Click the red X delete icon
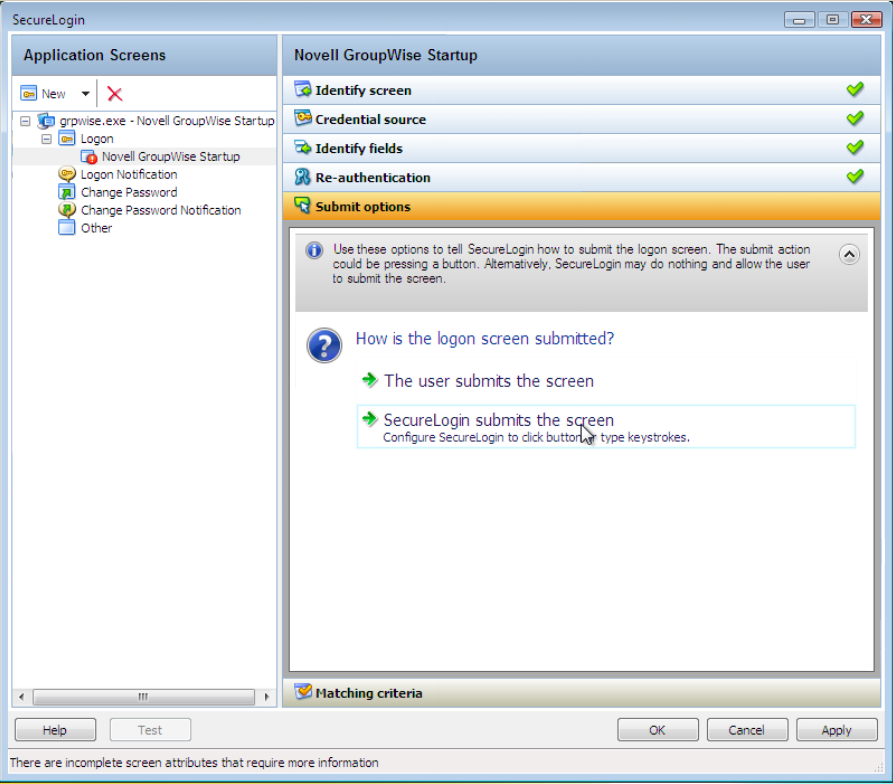The width and height of the screenshot is (893, 784). click(114, 93)
